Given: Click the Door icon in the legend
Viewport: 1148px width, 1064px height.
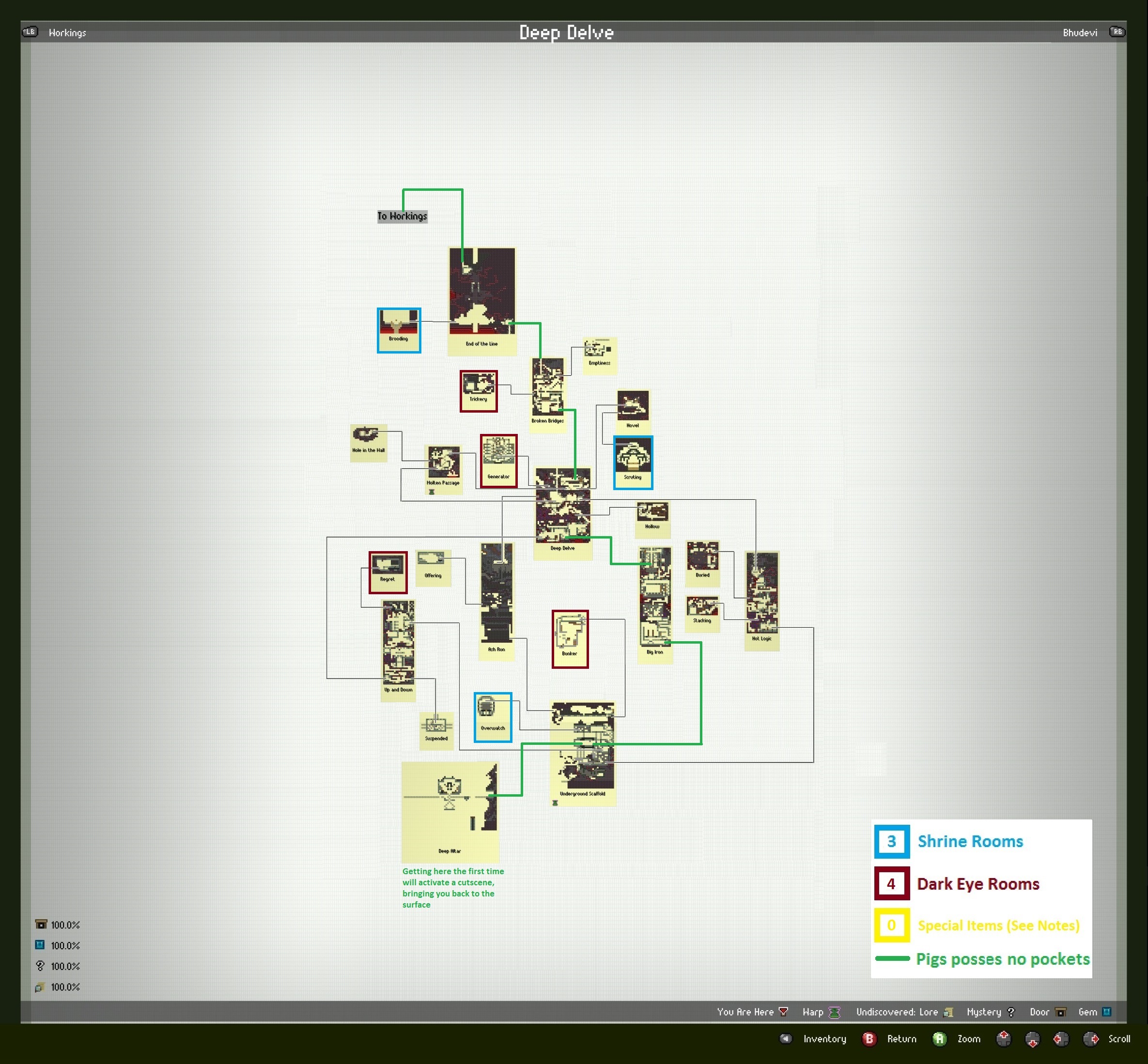Looking at the screenshot, I should tap(1060, 1012).
